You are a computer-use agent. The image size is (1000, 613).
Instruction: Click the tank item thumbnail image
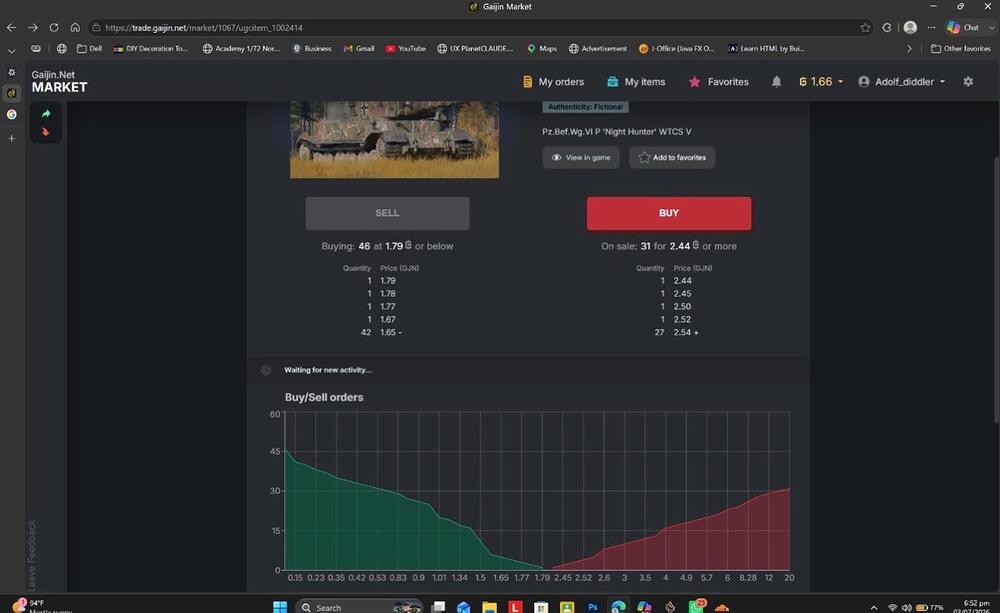pyautogui.click(x=394, y=139)
